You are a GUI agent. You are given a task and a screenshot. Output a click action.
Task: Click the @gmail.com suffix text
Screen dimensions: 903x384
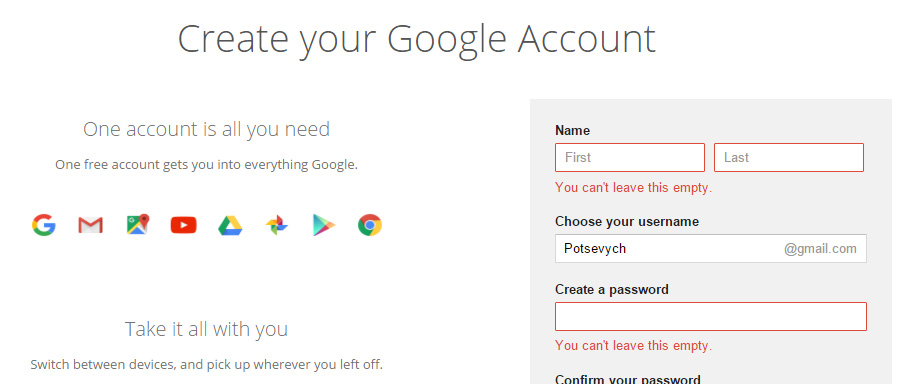coord(820,249)
